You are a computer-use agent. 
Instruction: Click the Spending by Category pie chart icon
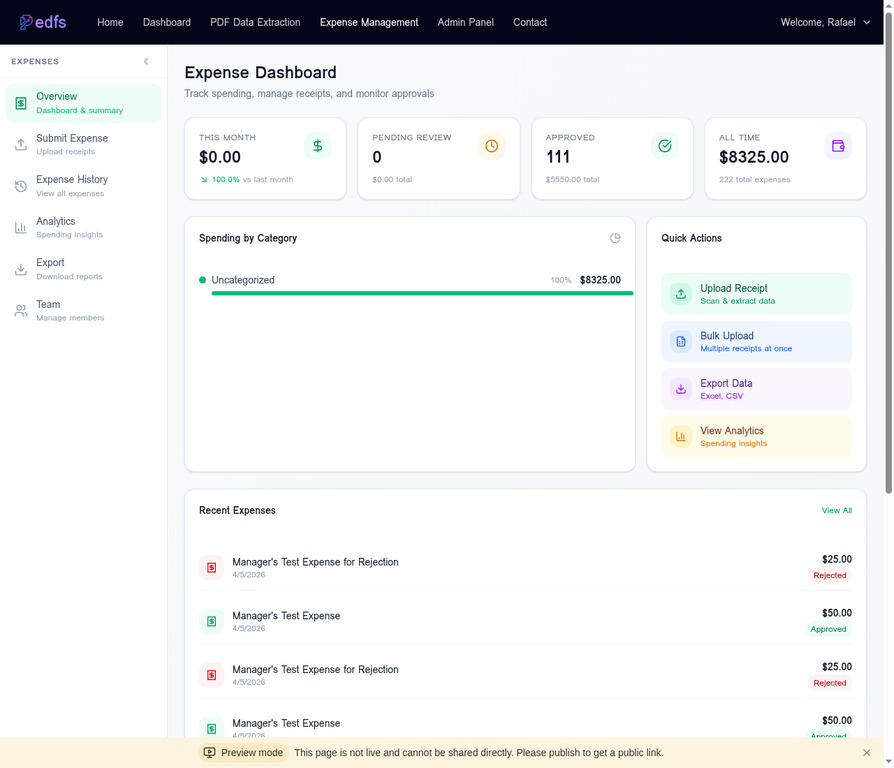[615, 238]
